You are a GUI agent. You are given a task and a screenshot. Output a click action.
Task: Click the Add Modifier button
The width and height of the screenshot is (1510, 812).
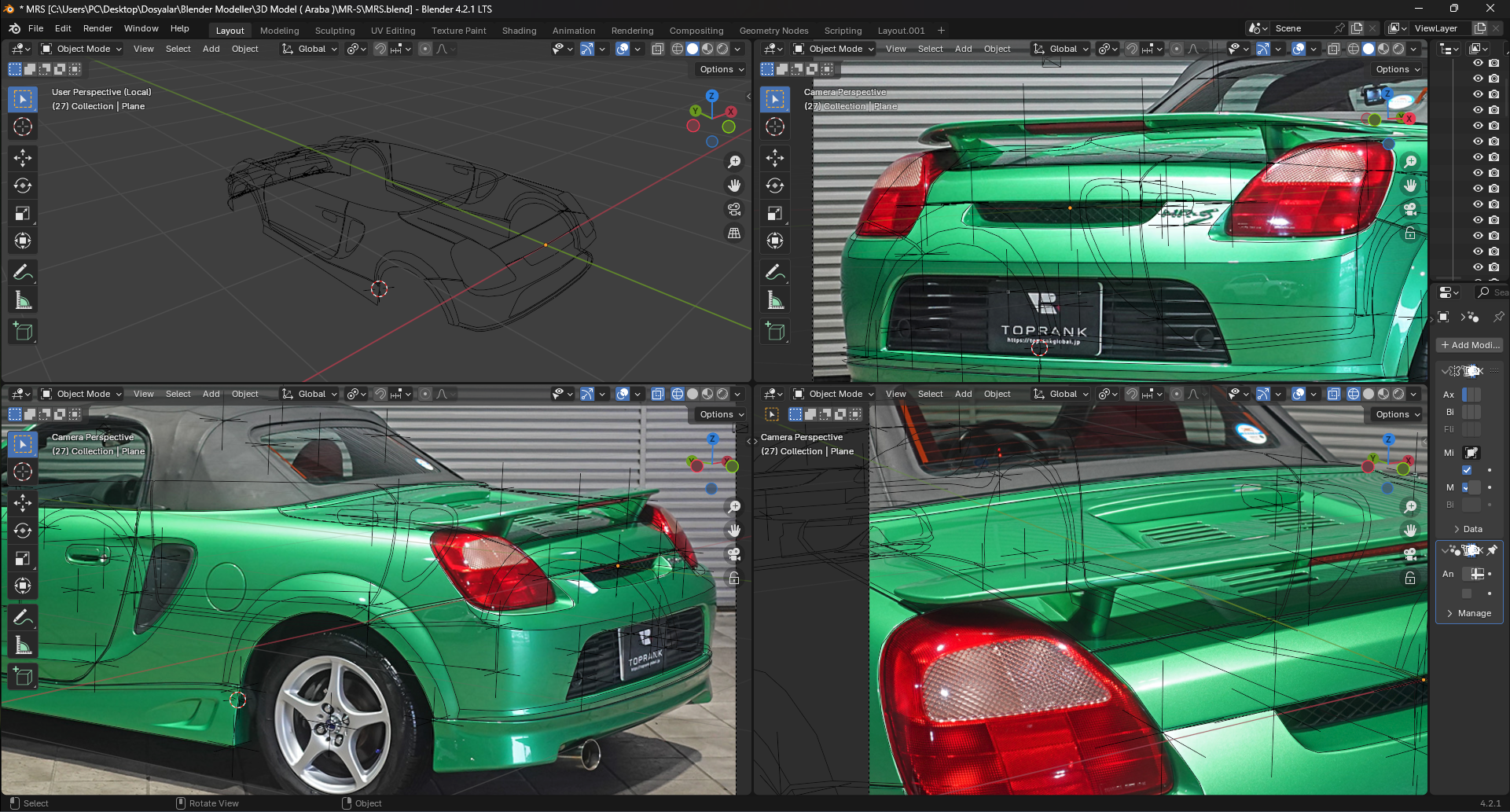(1469, 345)
